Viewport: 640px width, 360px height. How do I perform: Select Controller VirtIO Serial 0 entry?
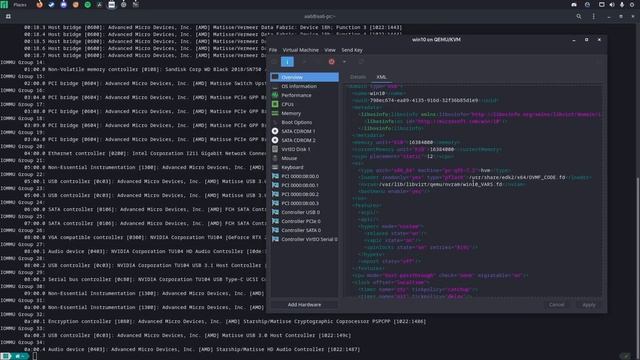304,239
